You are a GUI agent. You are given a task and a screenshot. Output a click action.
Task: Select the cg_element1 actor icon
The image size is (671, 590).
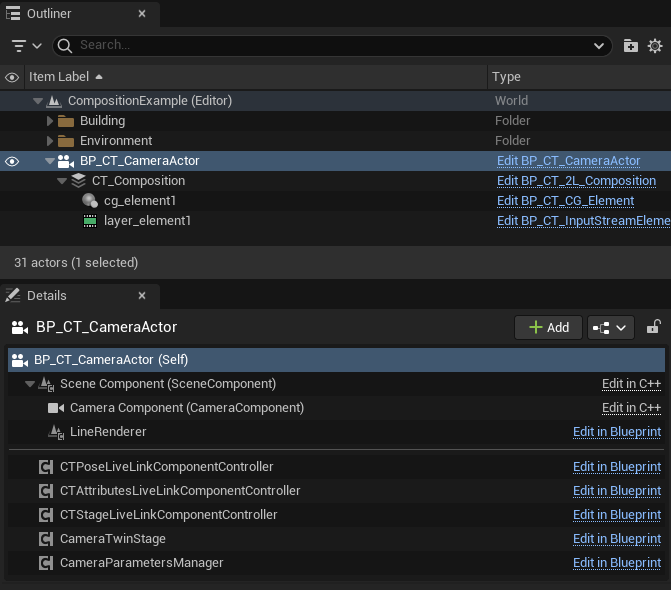click(x=89, y=201)
